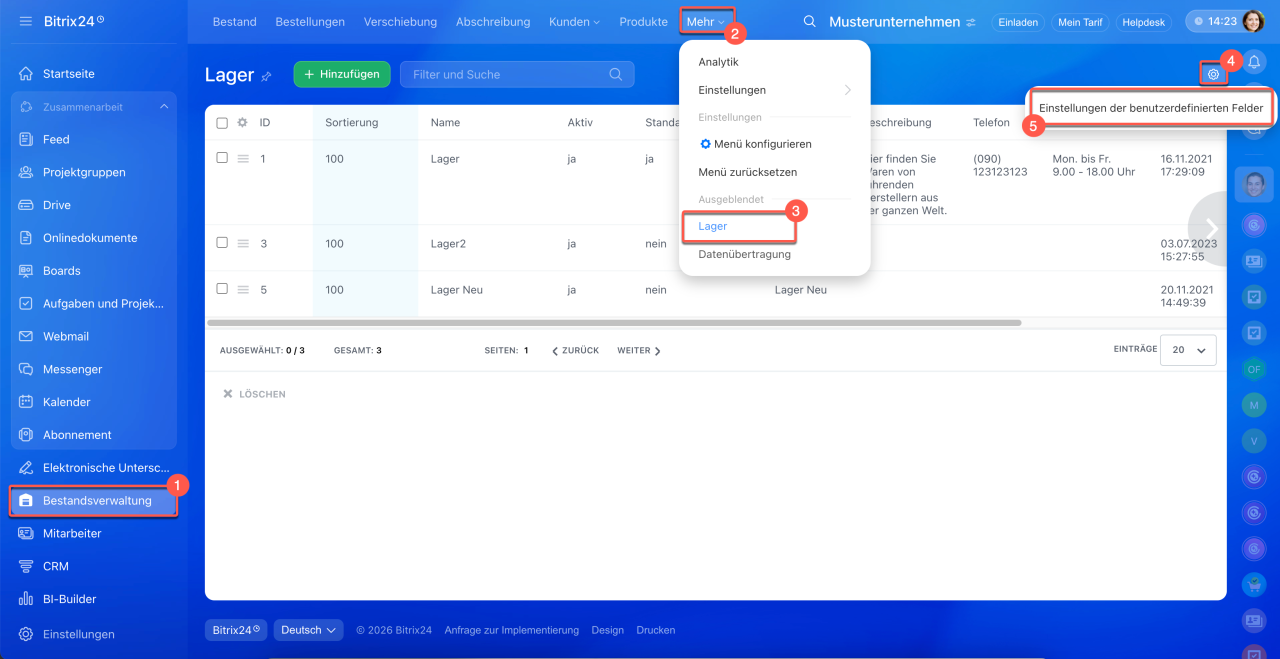Click the user profile avatar at top right
This screenshot has height=659, width=1280.
[1253, 22]
